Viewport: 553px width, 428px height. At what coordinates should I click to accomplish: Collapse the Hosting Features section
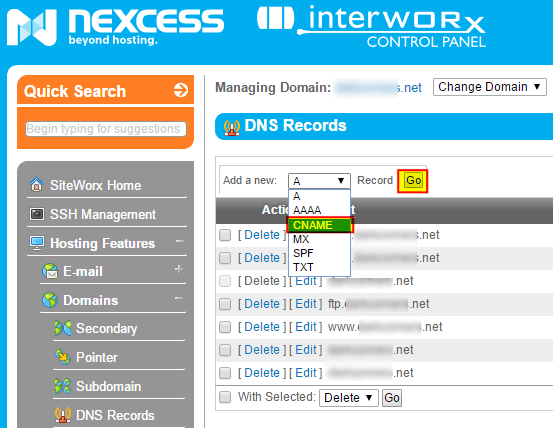coord(180,241)
